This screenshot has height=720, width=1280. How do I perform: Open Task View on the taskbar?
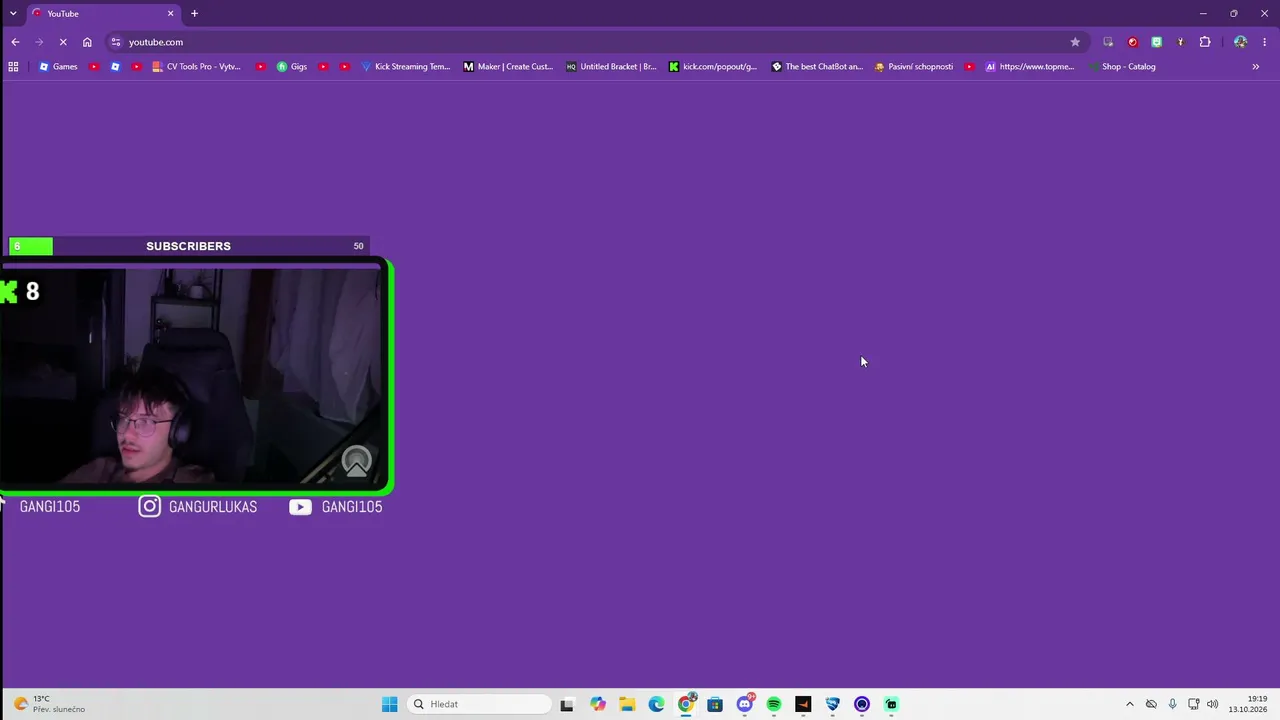pyautogui.click(x=567, y=704)
